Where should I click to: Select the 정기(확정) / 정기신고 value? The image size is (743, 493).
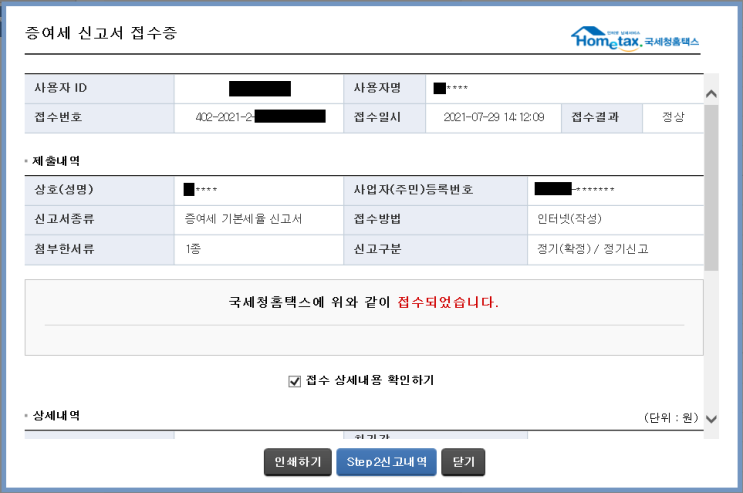coord(592,249)
